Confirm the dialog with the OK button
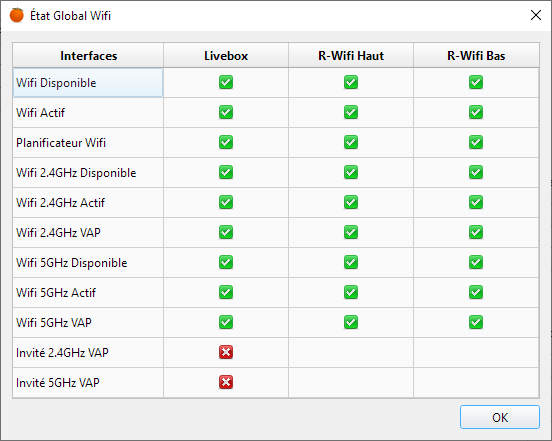The width and height of the screenshot is (552, 441). 500,417
